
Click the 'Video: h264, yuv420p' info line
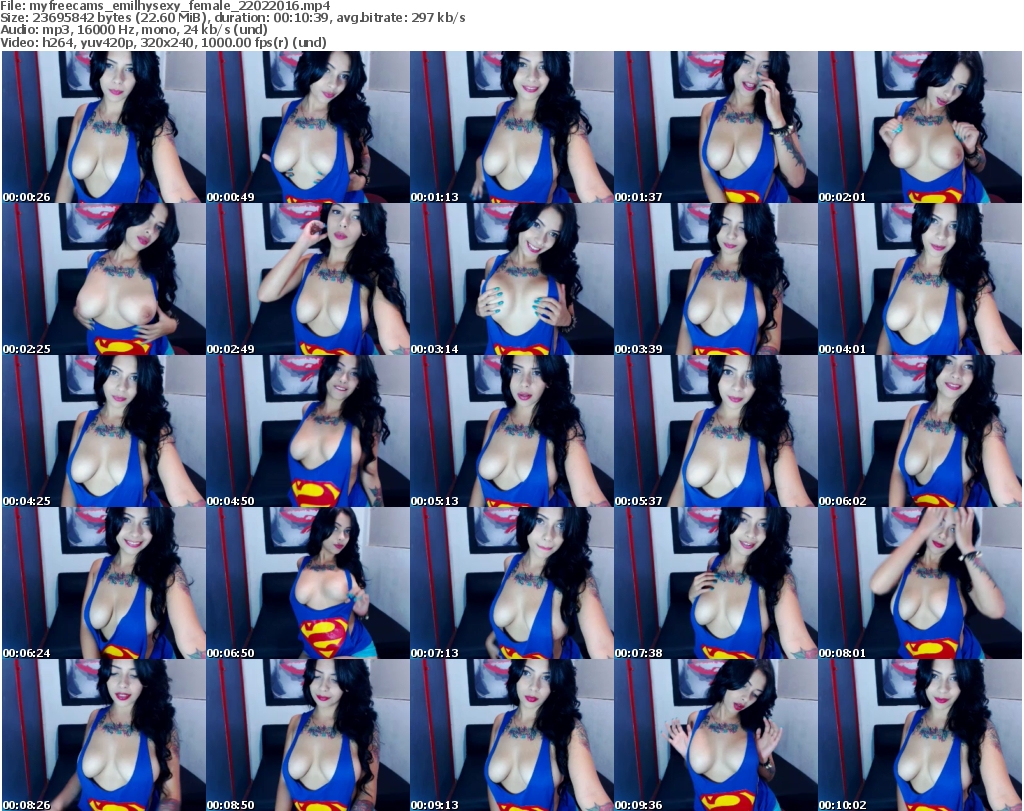pos(163,42)
